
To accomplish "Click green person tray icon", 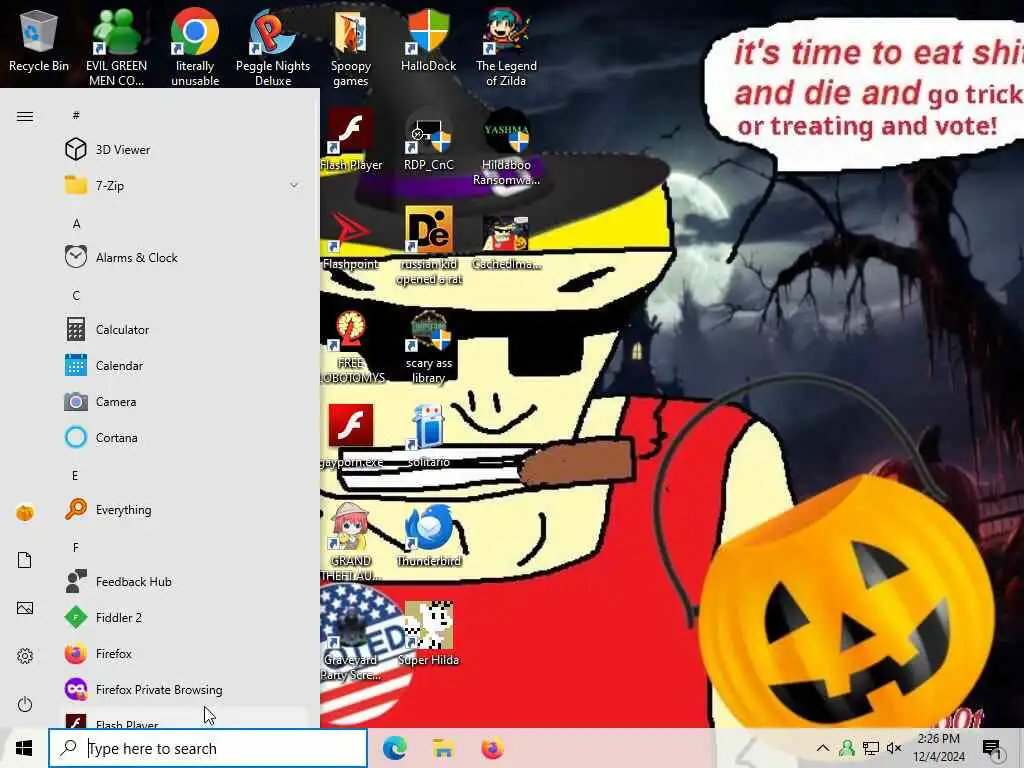I will (847, 748).
